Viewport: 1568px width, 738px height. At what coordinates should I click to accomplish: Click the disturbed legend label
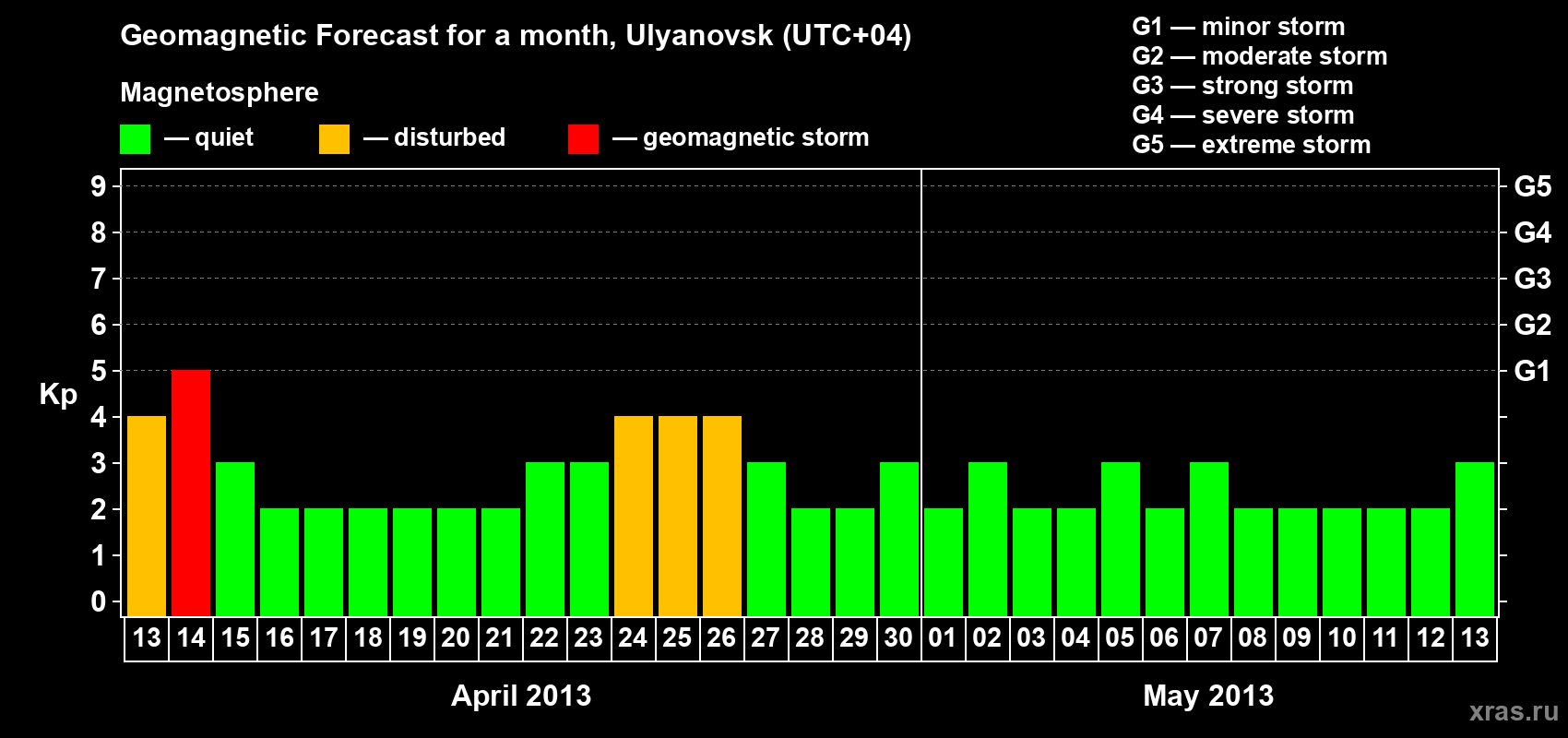coord(450,137)
